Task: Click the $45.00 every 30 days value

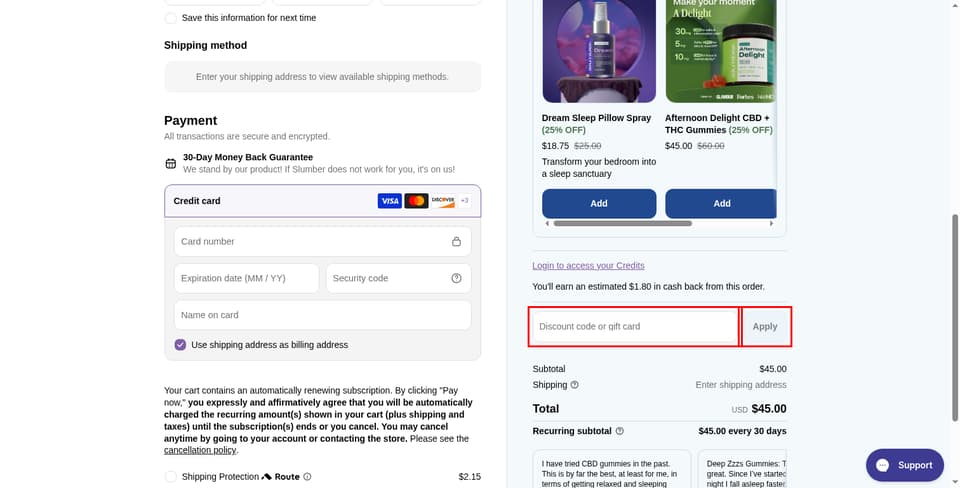Action: coord(742,431)
